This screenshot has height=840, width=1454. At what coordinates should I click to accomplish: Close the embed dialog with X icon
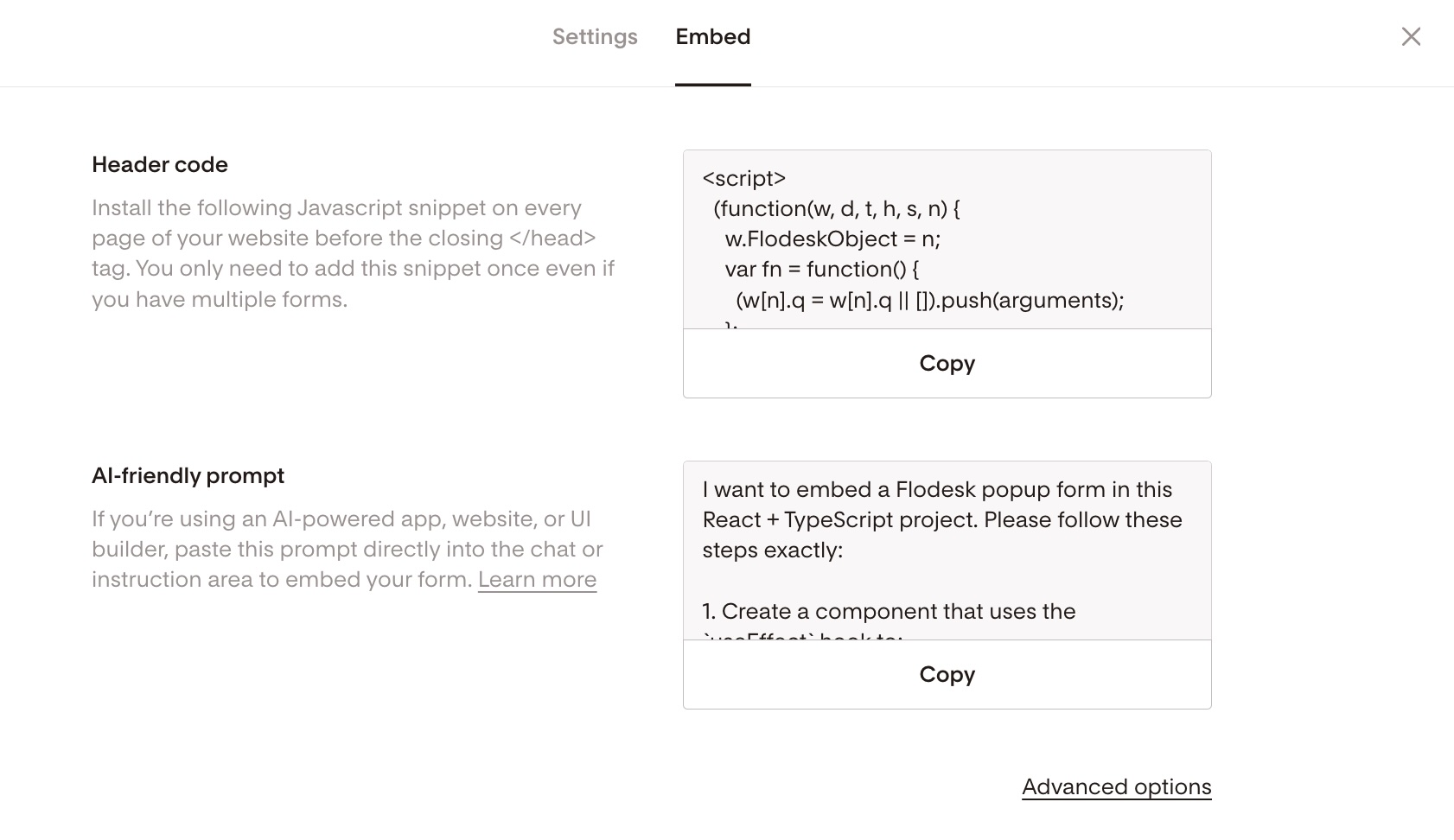point(1411,36)
